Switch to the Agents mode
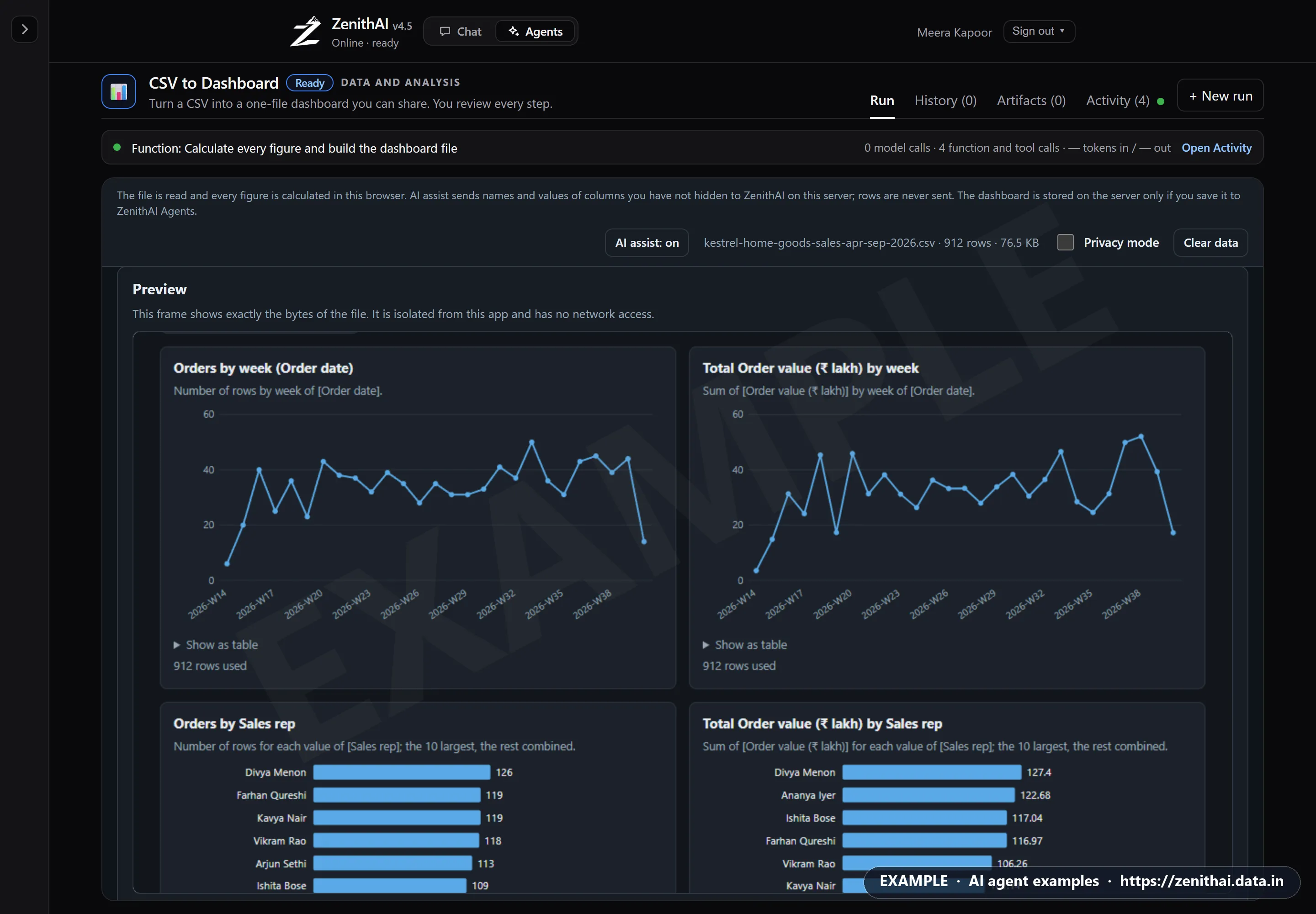The width and height of the screenshot is (1316, 914). [x=536, y=32]
